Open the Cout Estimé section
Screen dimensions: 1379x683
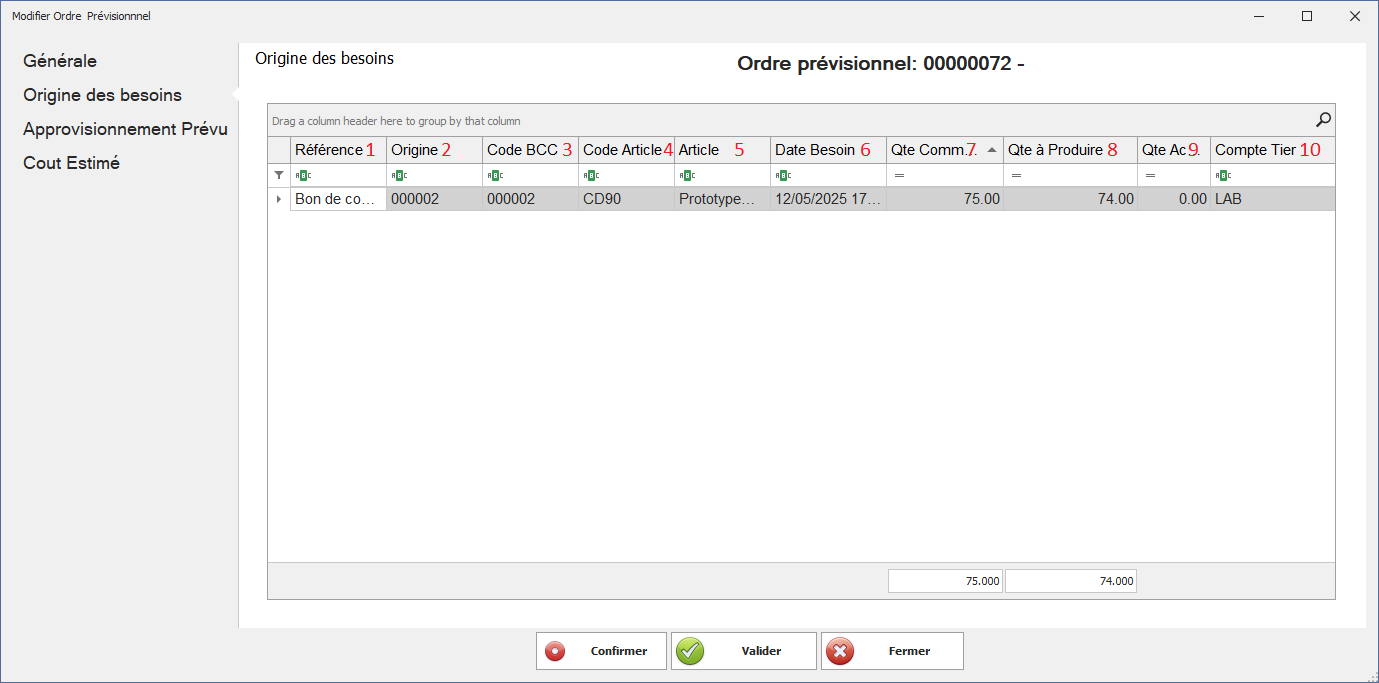(71, 163)
